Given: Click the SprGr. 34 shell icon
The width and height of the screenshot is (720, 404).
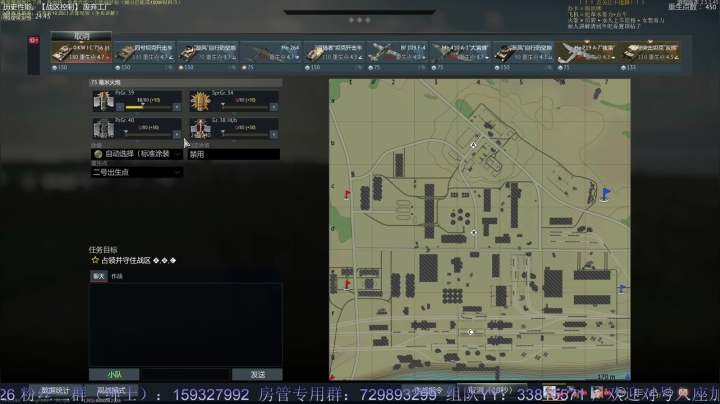Looking at the screenshot, I should [x=200, y=101].
